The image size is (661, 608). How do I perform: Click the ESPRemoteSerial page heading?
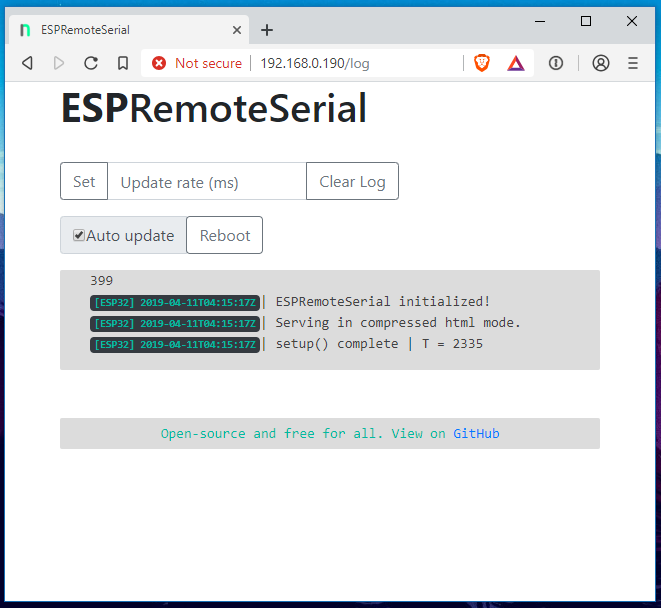[214, 109]
